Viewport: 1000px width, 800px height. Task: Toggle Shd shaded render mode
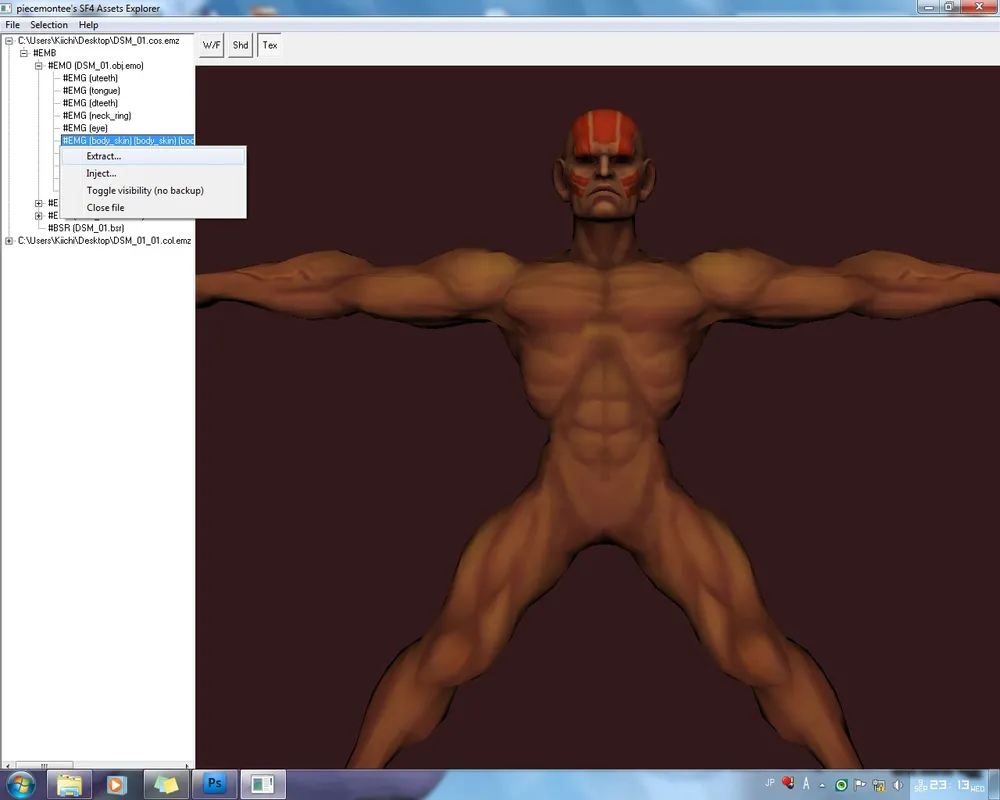[x=240, y=45]
